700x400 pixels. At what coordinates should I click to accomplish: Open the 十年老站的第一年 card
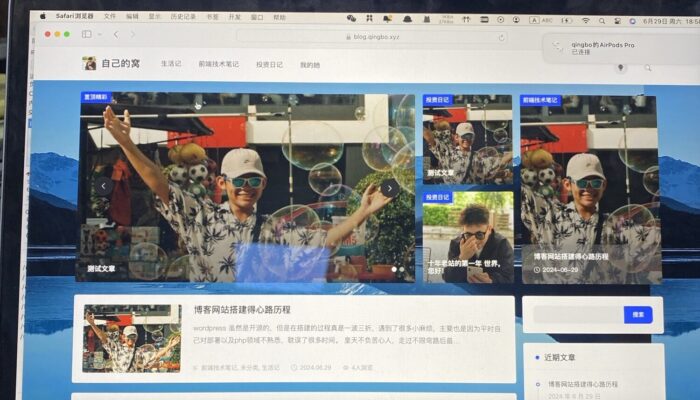(x=468, y=237)
